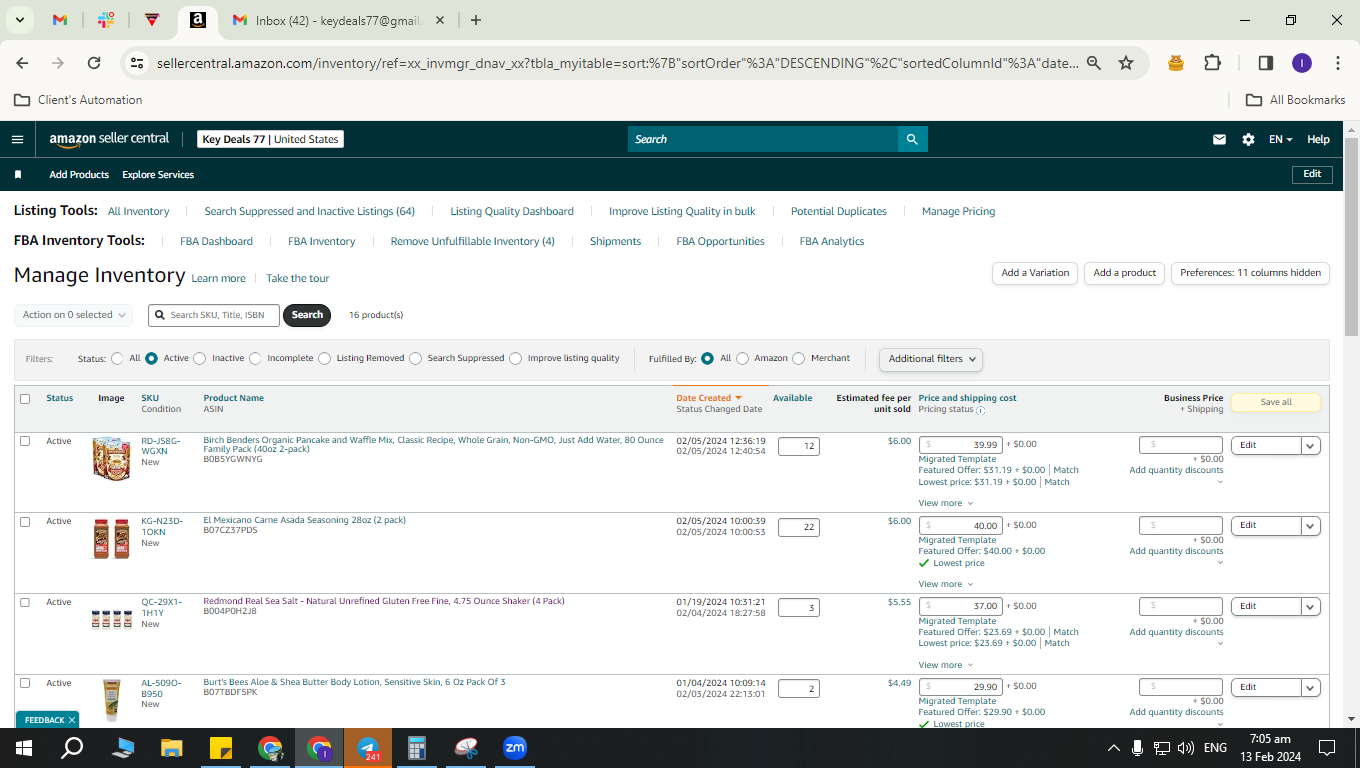Select the Inactive status radio button
The height and width of the screenshot is (768, 1360).
pos(200,358)
